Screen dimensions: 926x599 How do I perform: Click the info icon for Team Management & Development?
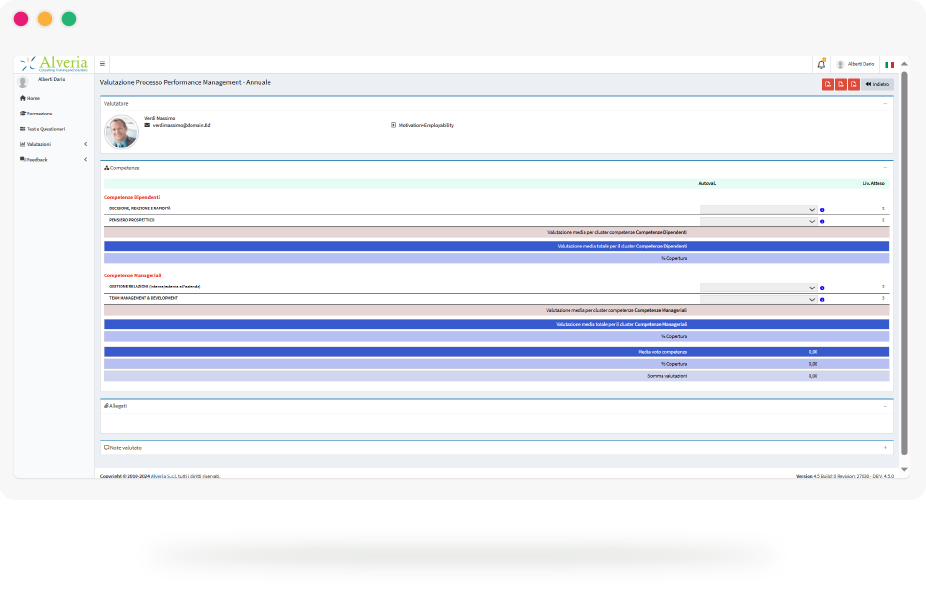pos(822,300)
